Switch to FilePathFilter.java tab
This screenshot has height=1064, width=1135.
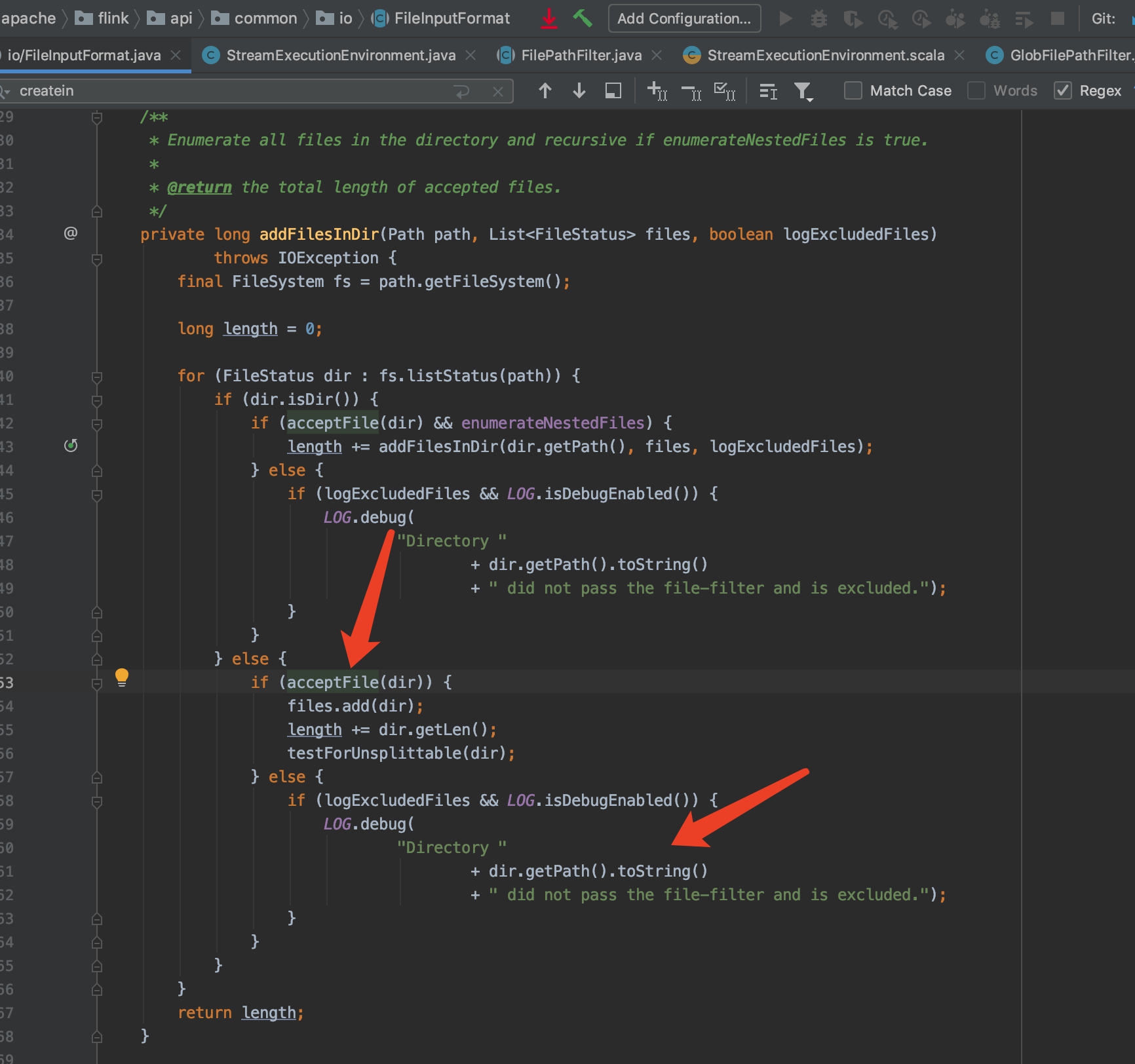pyautogui.click(x=579, y=55)
